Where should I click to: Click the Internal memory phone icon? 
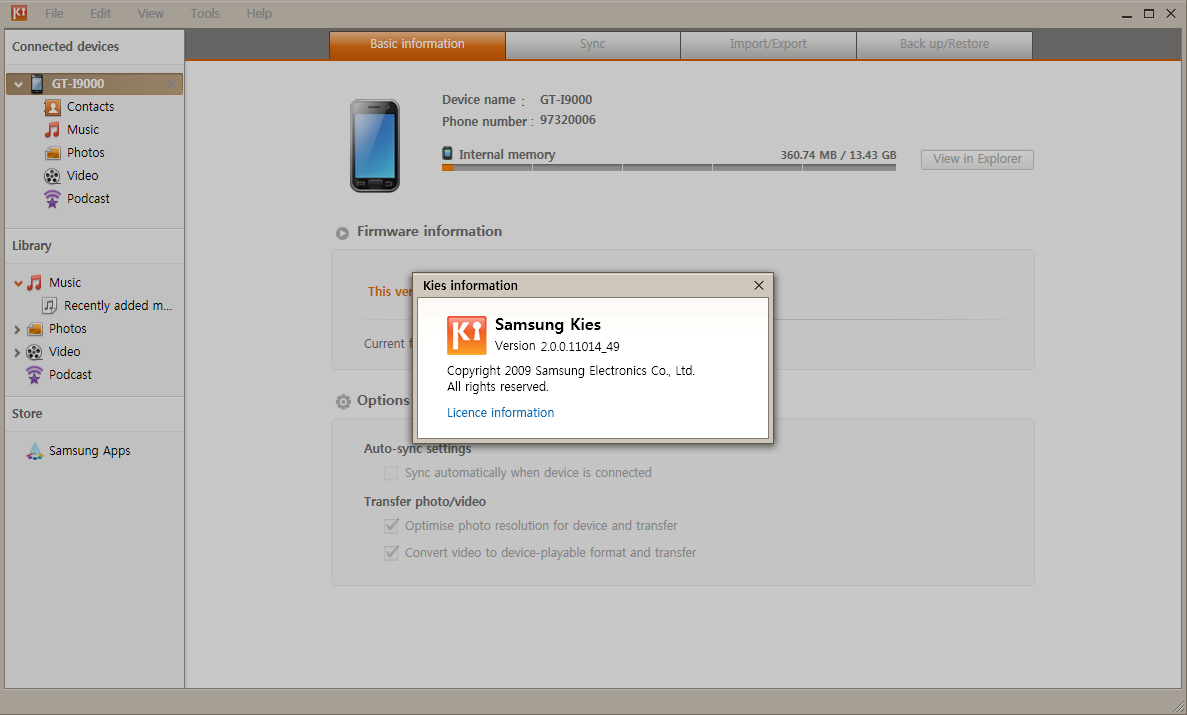447,153
